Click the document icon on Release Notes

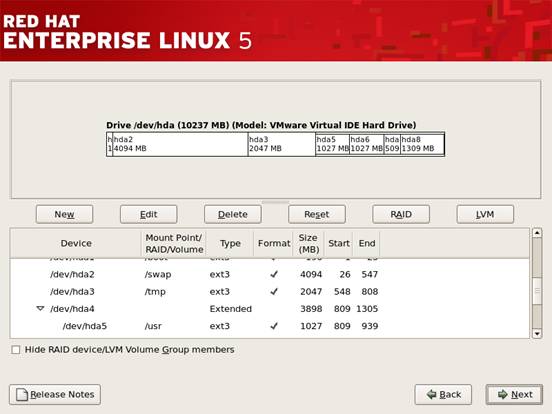22,394
